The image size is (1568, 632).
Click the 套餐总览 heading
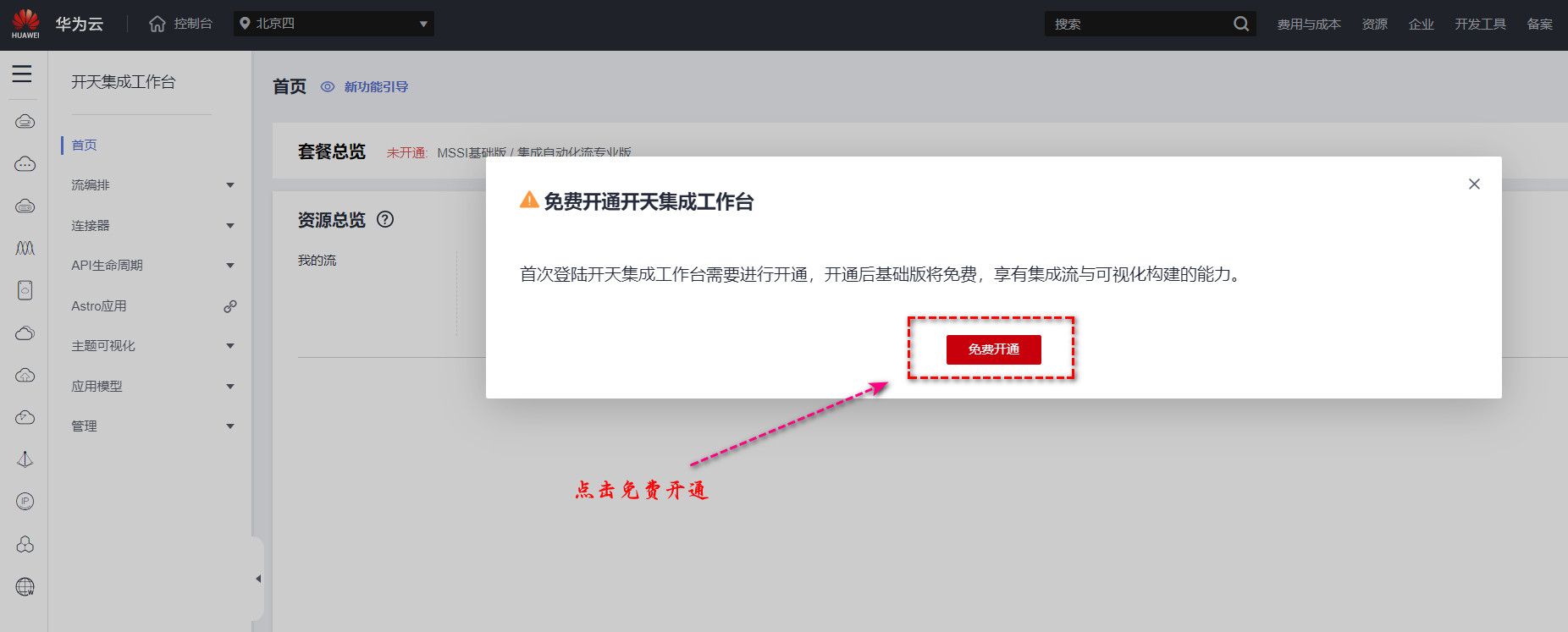[x=332, y=151]
